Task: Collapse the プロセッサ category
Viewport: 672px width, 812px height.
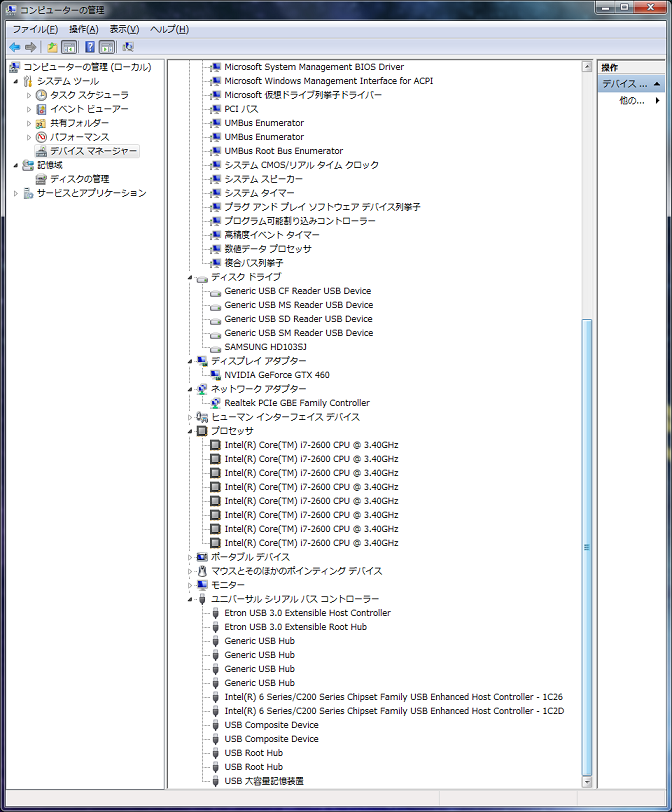Action: click(x=190, y=432)
